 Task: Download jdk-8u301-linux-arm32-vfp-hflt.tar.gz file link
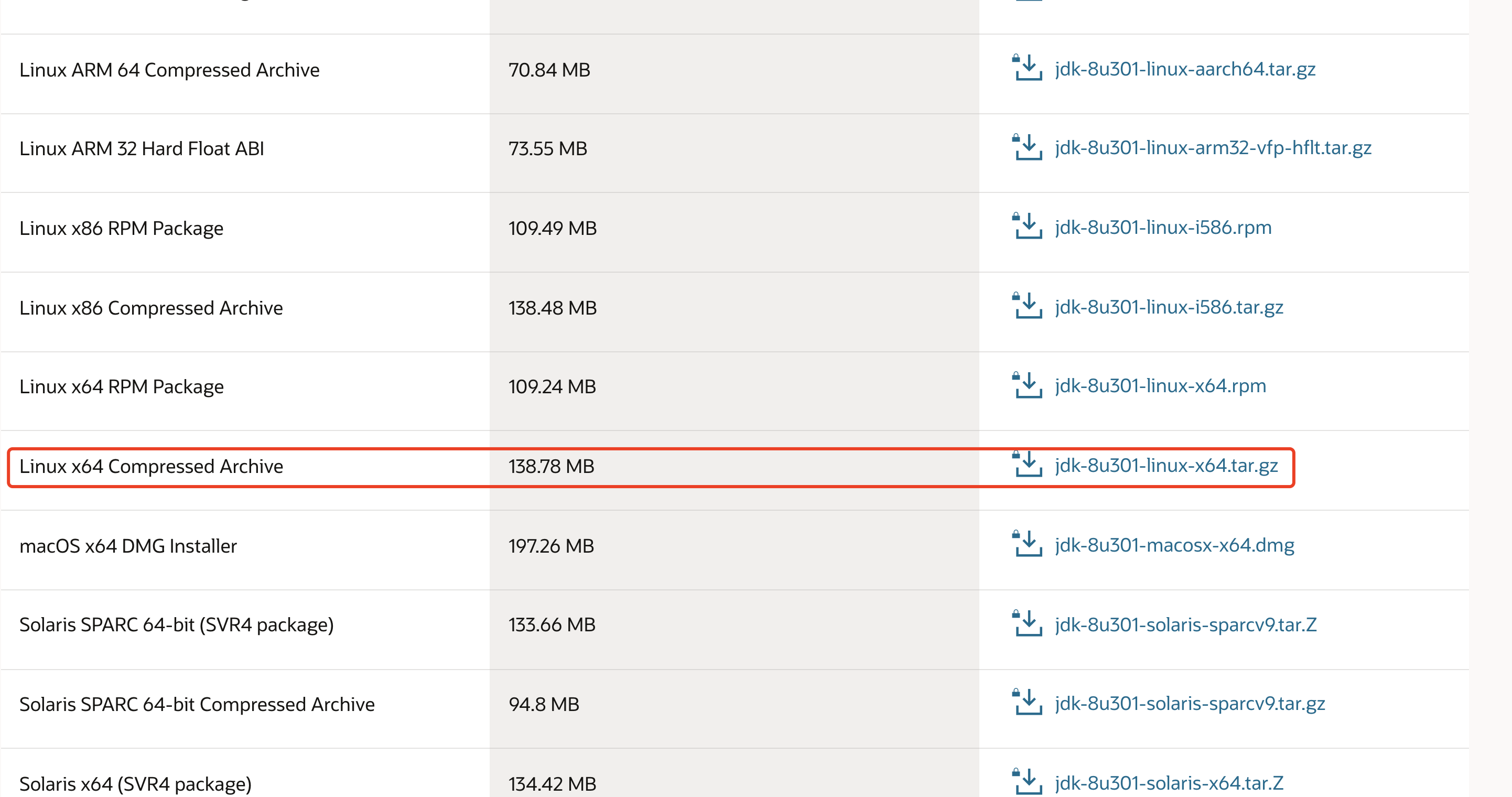click(x=1213, y=148)
